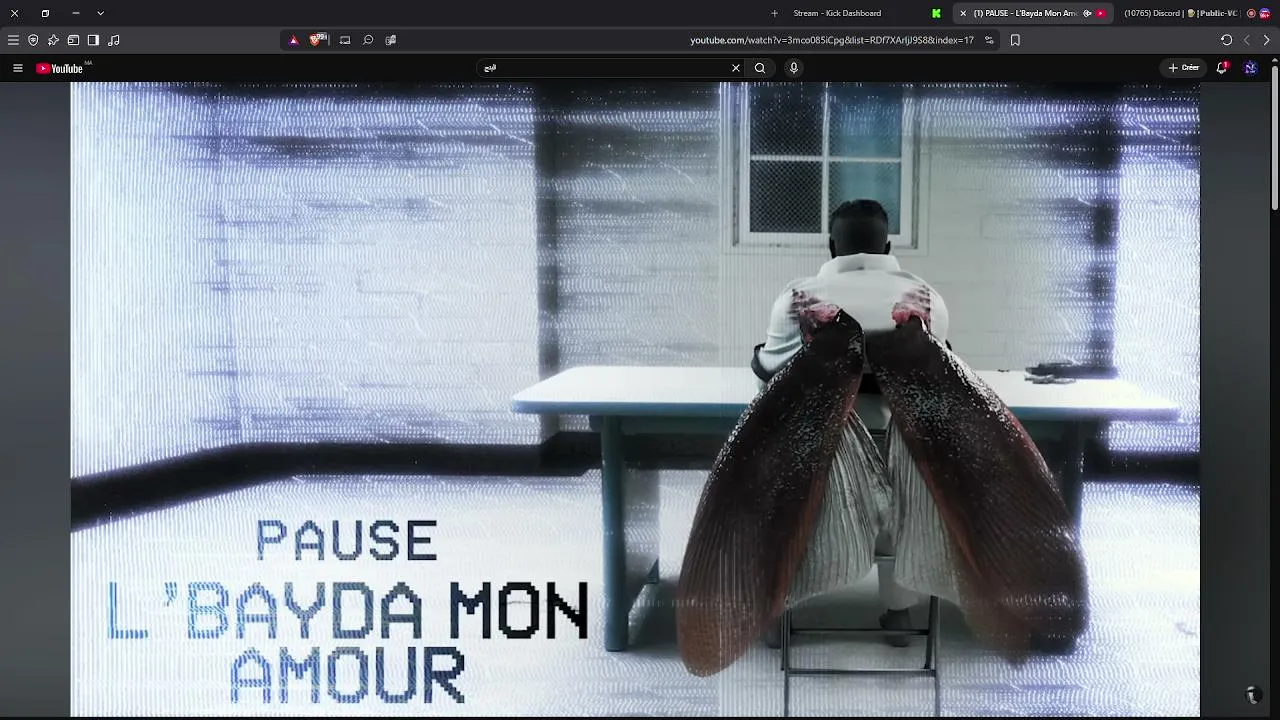Image resolution: width=1280 pixels, height=720 pixels.
Task: Go forward with the browser forward arrow
Action: [1266, 40]
